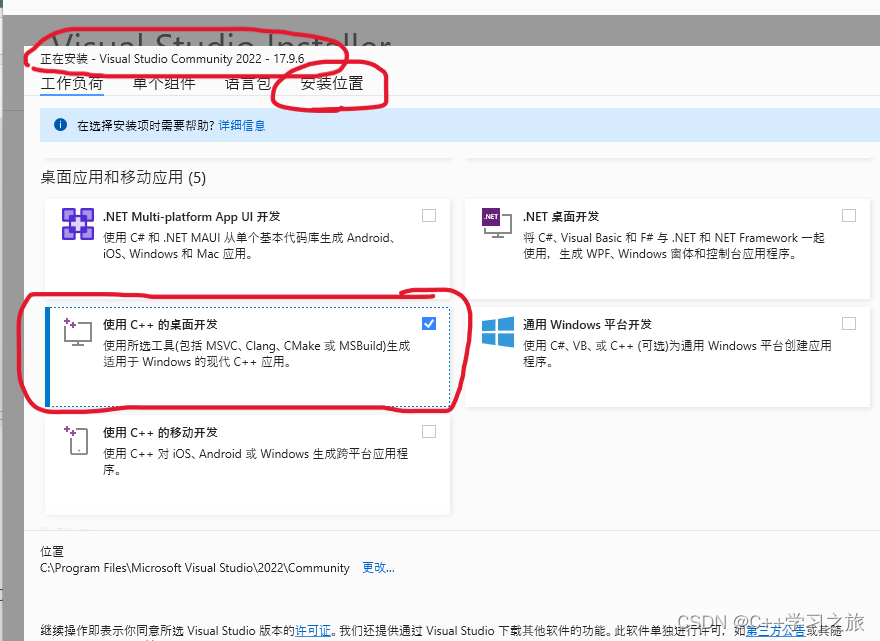Click the 位置 label above the path

[52, 551]
